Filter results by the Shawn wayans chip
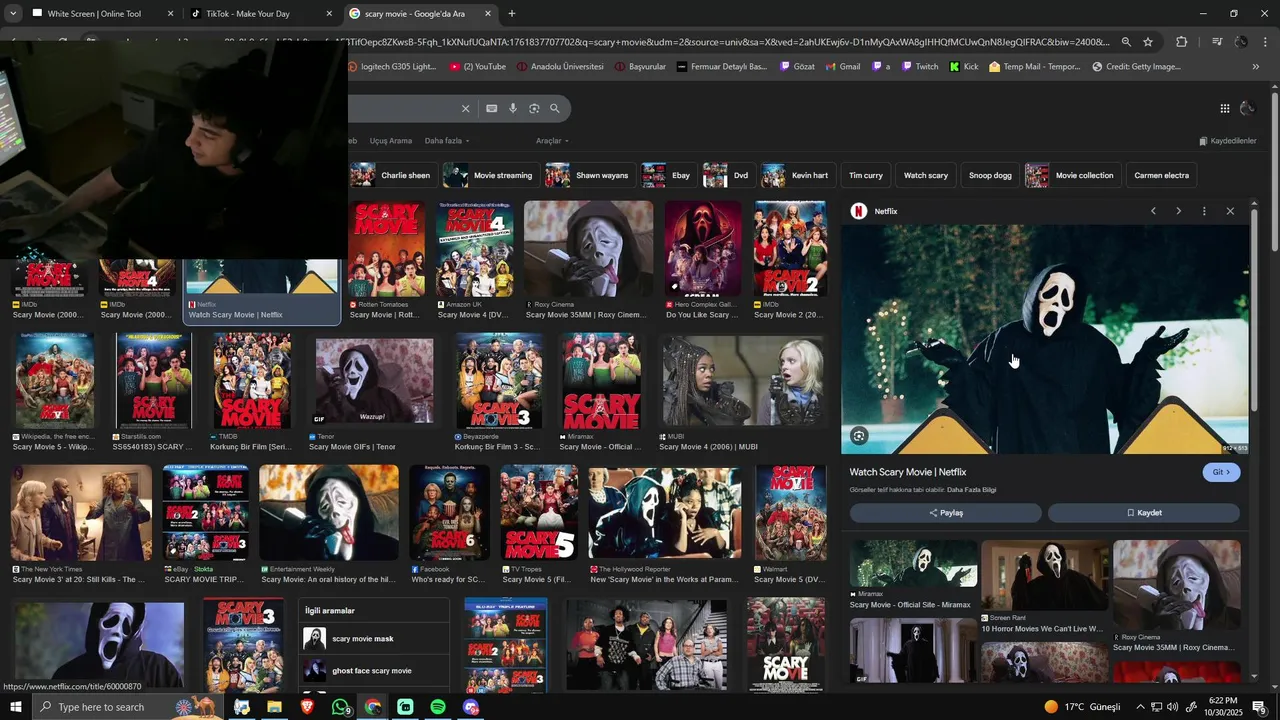The height and width of the screenshot is (720, 1280). (590, 175)
